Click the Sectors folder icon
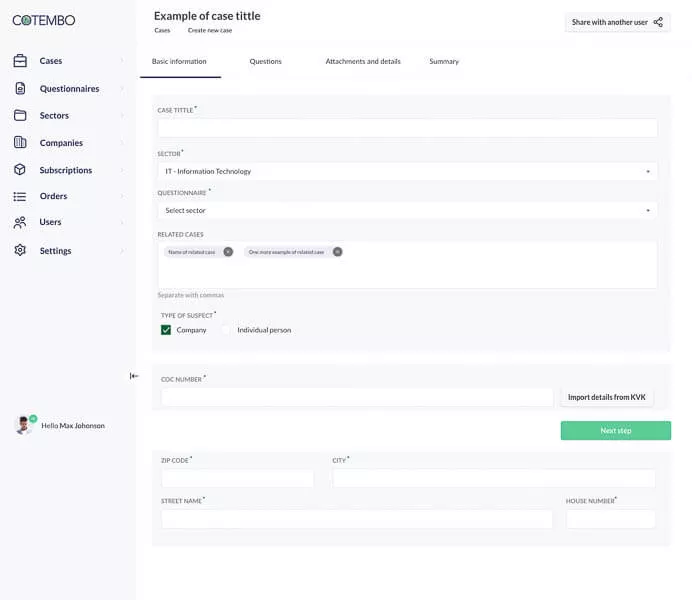Image resolution: width=692 pixels, height=600 pixels. (20, 115)
